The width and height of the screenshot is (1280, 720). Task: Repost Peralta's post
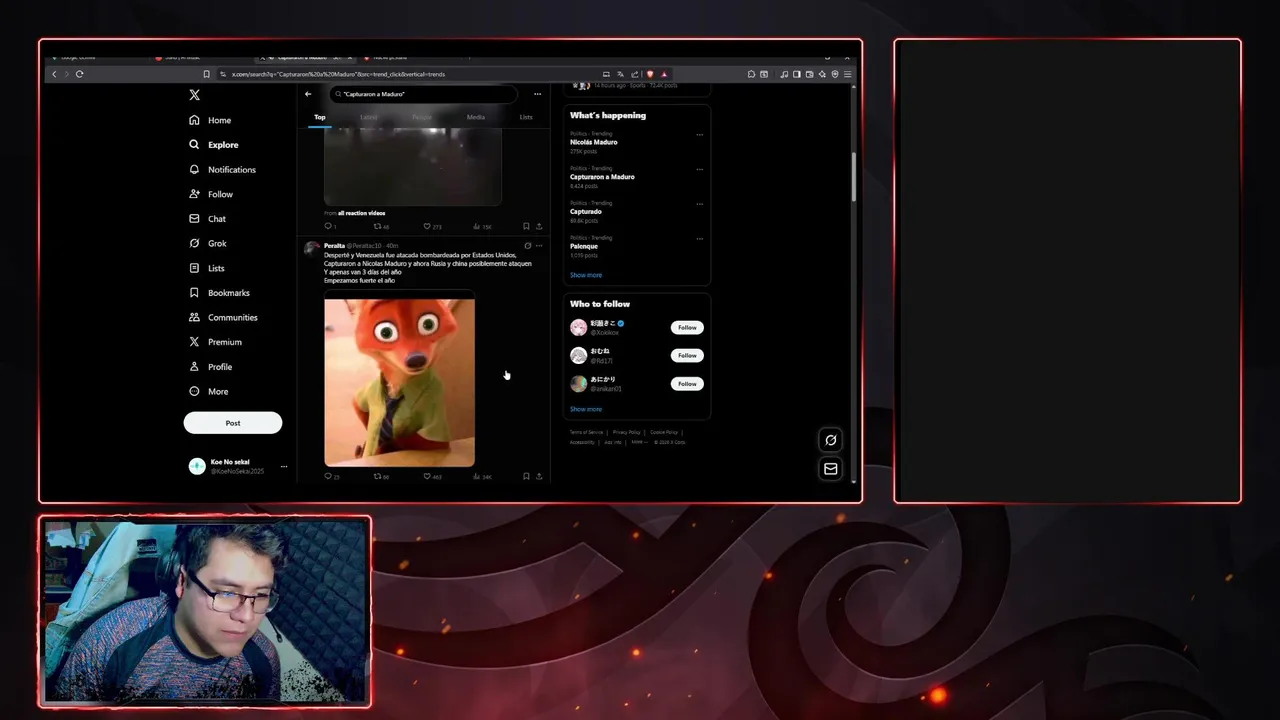click(381, 477)
